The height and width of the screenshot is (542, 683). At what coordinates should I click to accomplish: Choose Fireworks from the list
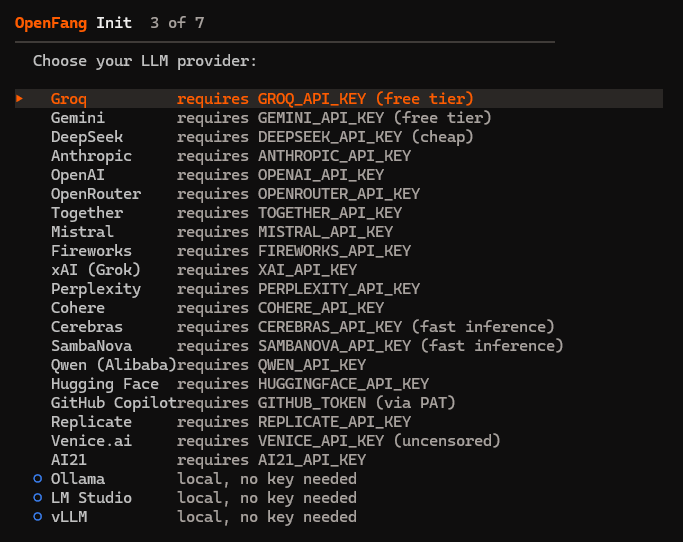tap(339, 251)
